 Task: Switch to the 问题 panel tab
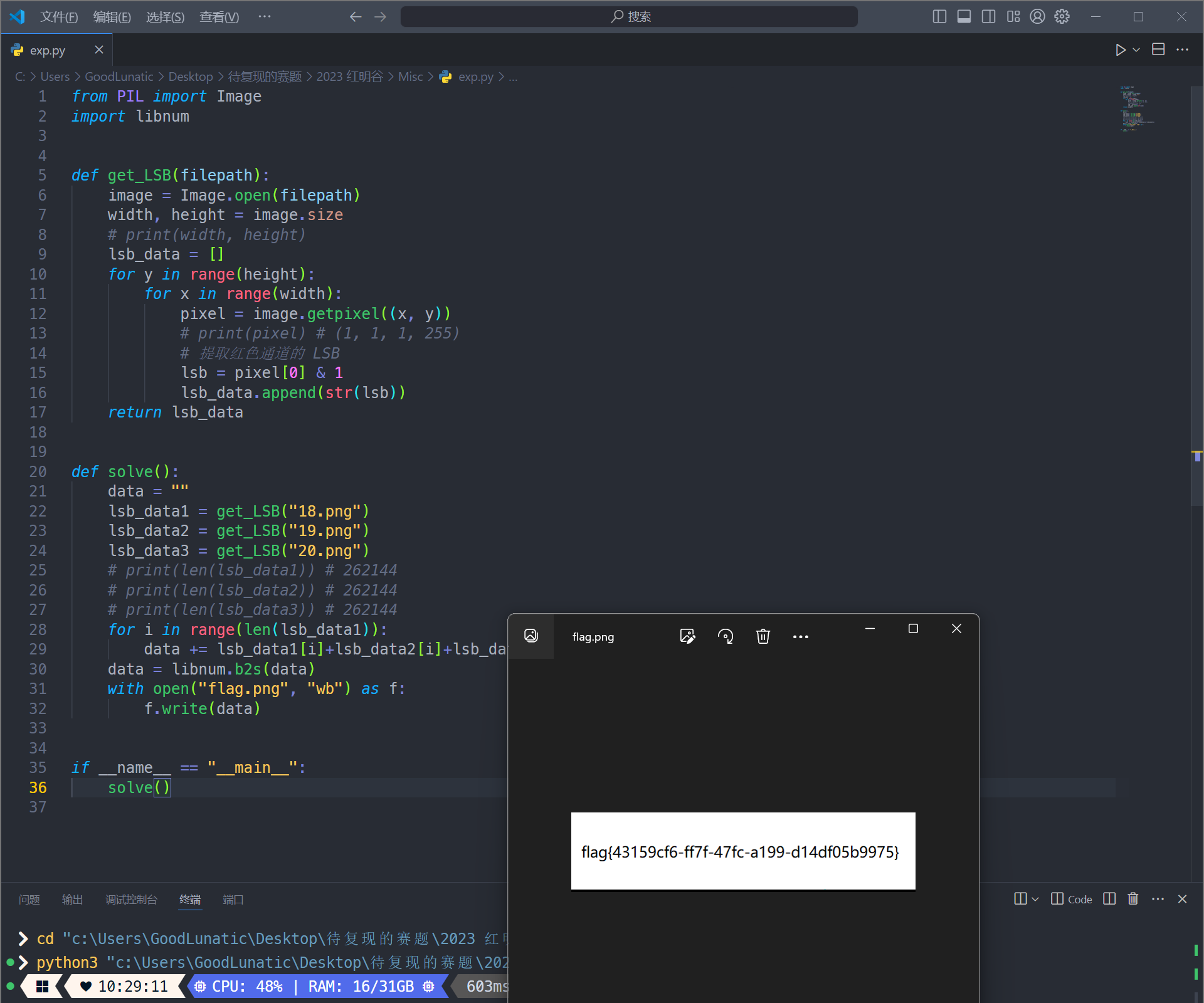(29, 900)
